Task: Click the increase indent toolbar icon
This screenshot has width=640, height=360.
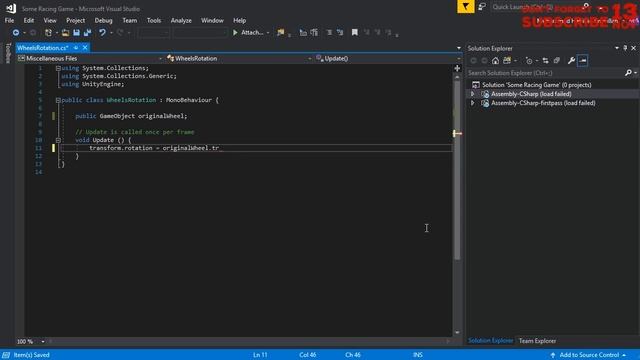Action: click(314, 32)
